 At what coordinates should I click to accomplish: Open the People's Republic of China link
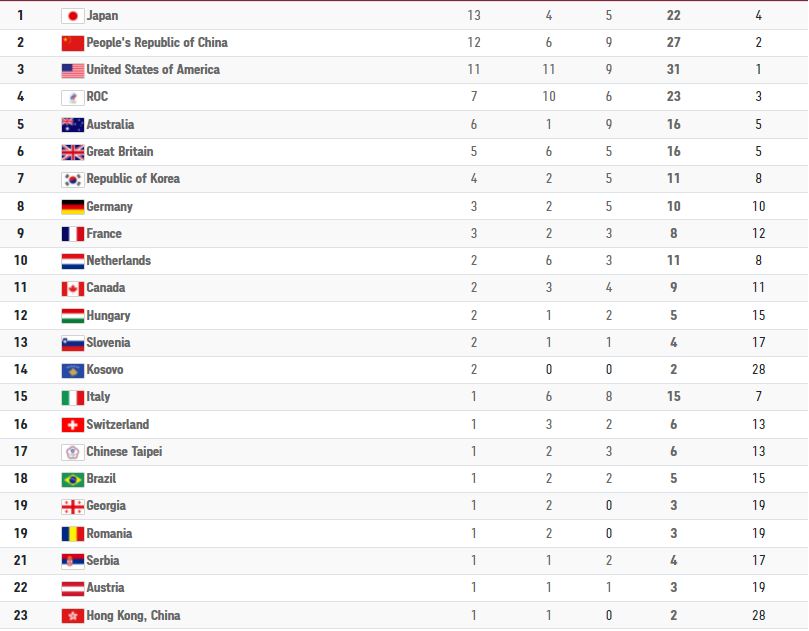[157, 43]
